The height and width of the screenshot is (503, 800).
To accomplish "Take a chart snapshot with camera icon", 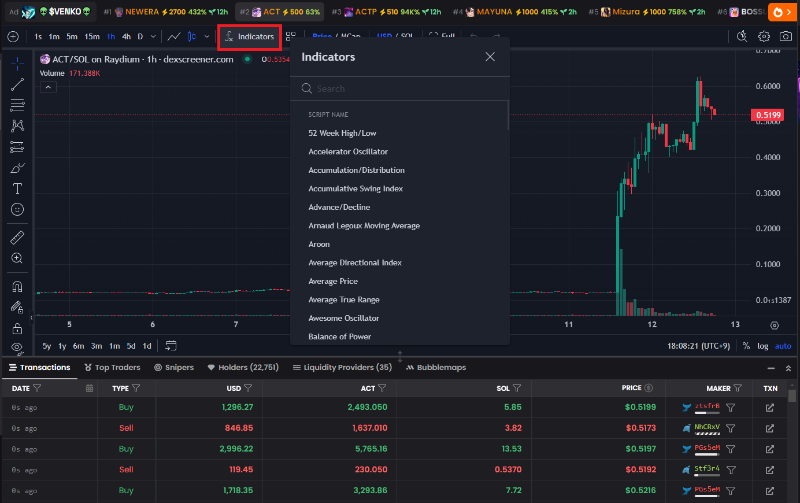I will tap(786, 36).
